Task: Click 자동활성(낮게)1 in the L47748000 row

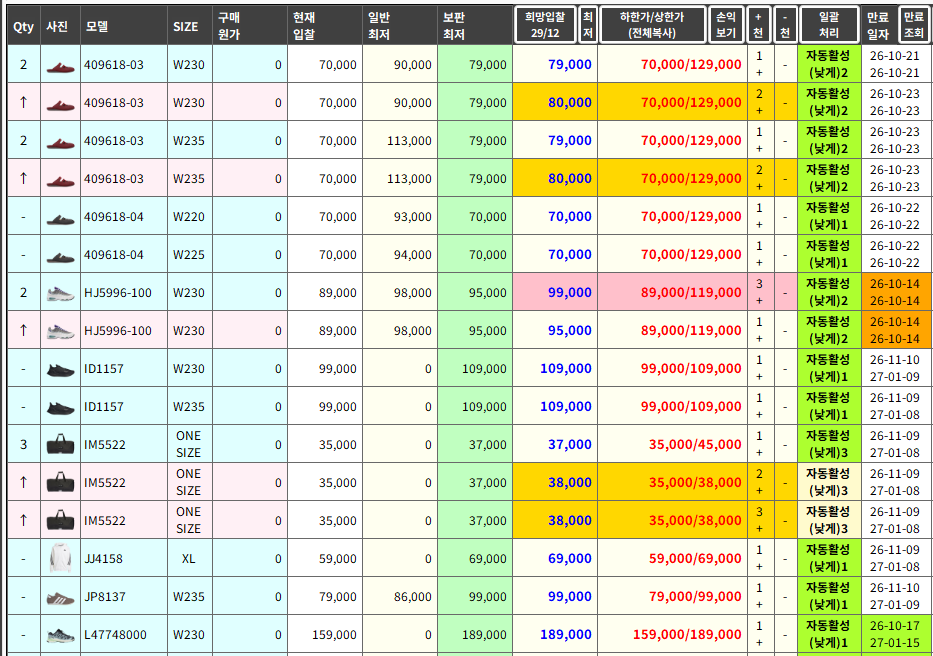Action: [828, 635]
